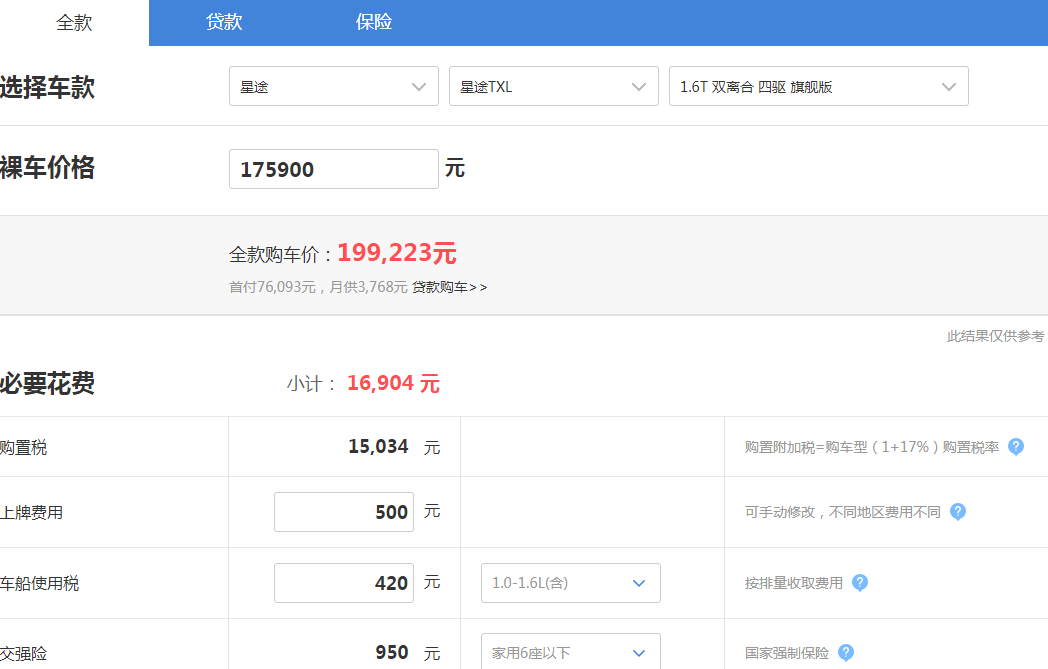Click the 此结果仅供参考 note
Screen dimensions: 1048x669
click(x=995, y=336)
